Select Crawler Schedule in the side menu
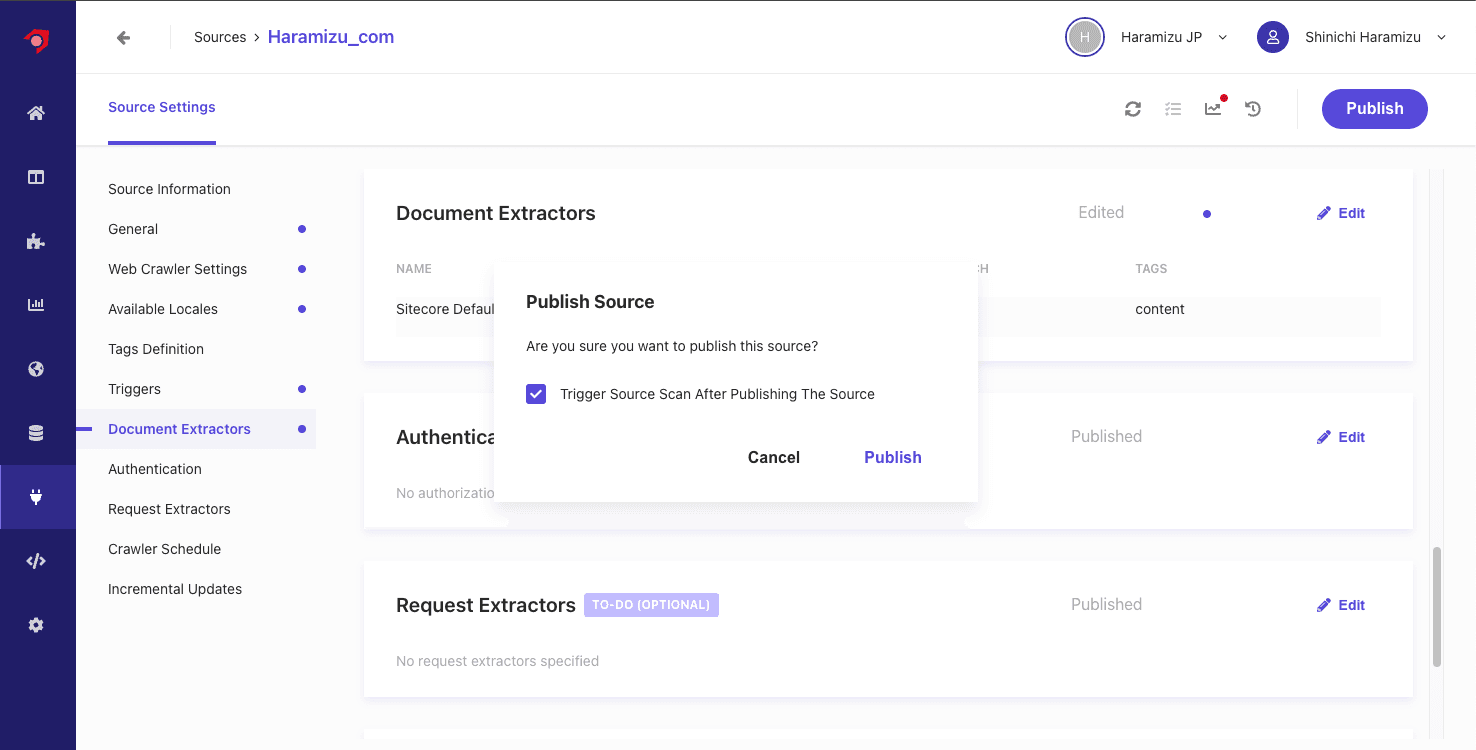Viewport: 1476px width, 750px height. tap(164, 549)
